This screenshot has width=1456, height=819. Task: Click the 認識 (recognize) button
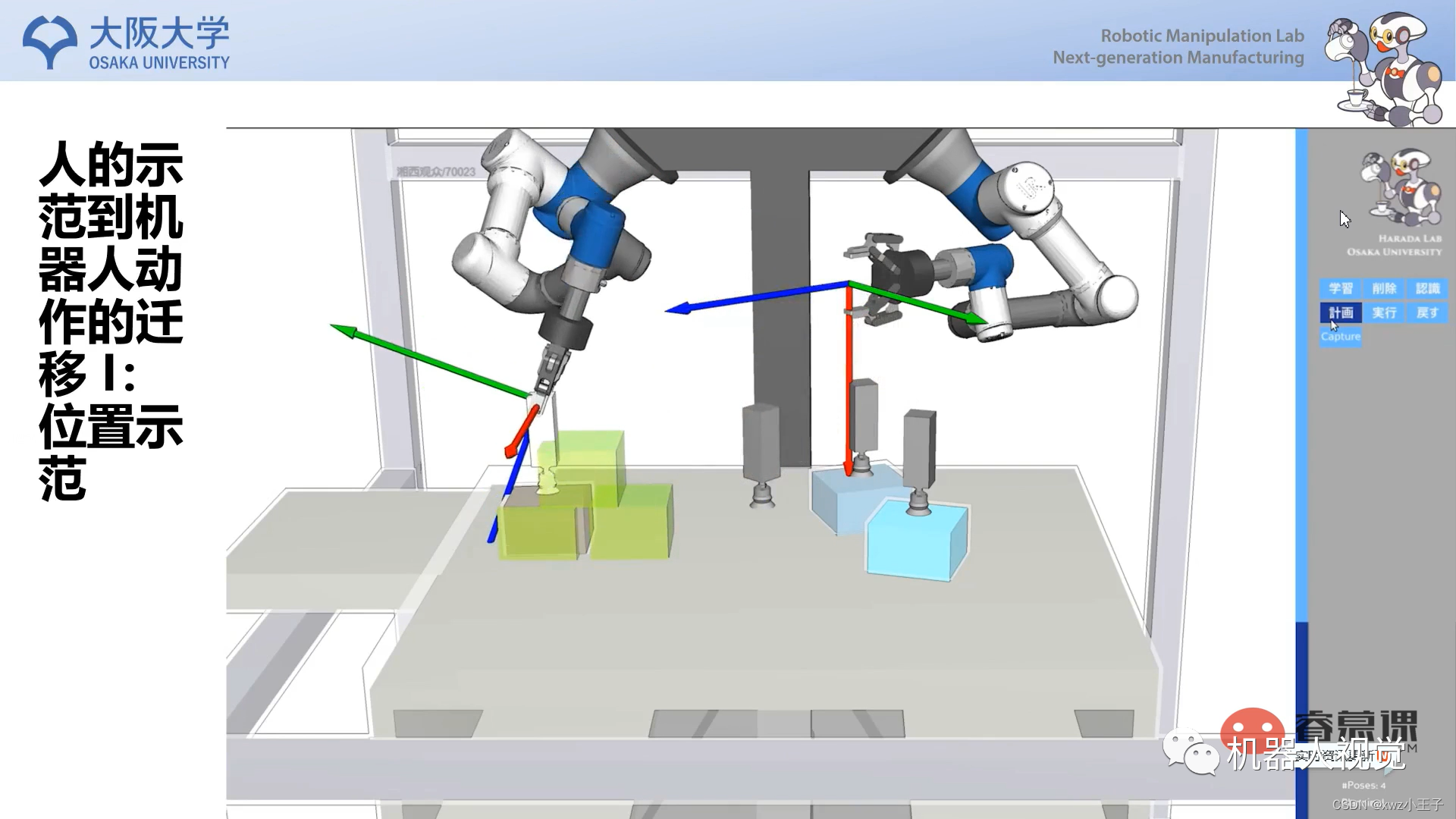pyautogui.click(x=1427, y=288)
